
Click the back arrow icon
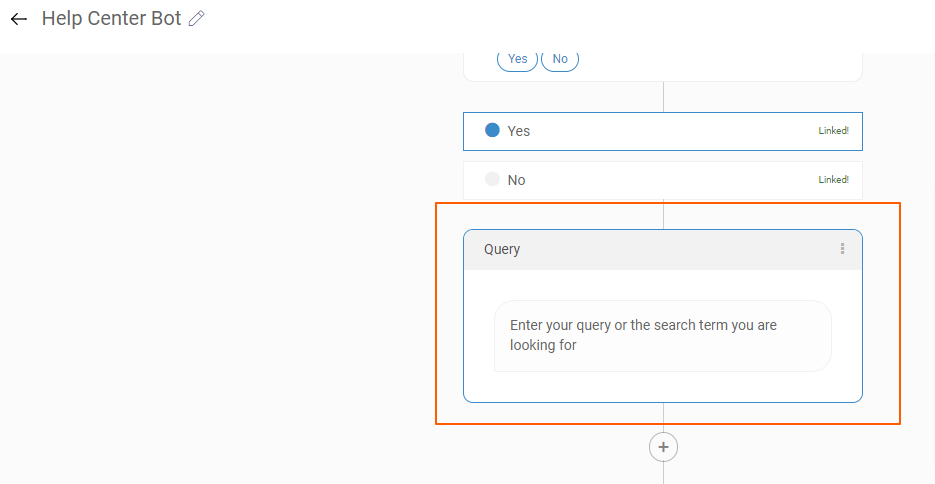click(19, 19)
